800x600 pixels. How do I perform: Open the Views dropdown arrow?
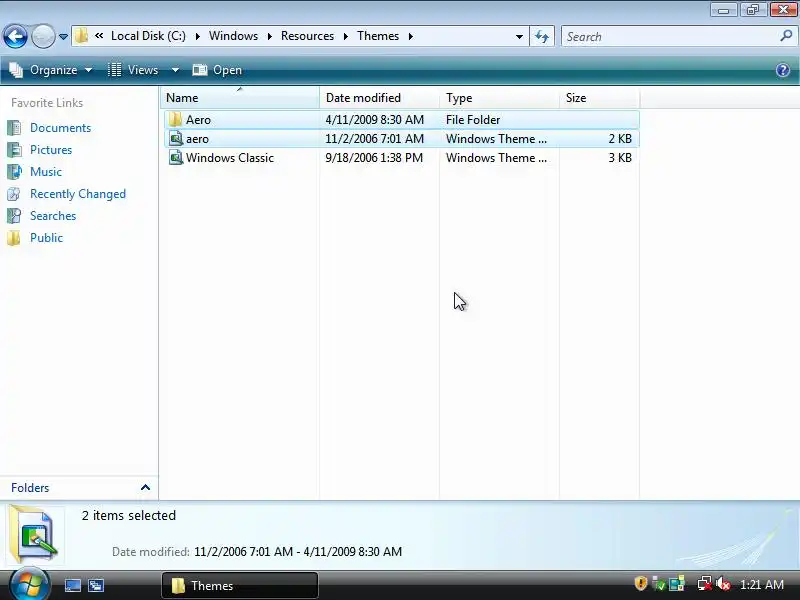coord(175,70)
